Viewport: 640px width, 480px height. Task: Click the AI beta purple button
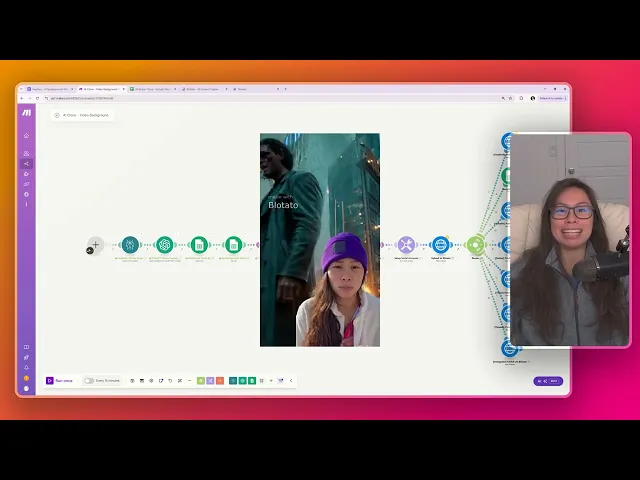(548, 381)
